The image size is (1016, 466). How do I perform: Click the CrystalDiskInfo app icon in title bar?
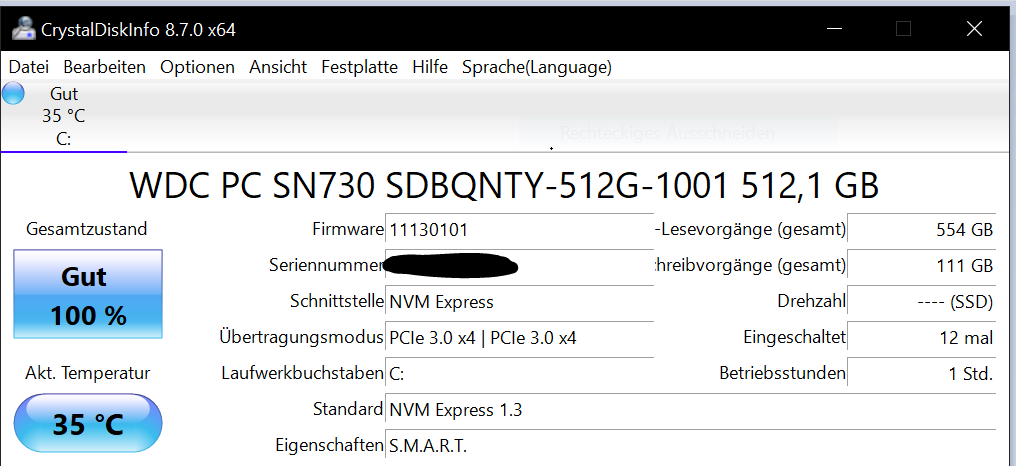click(x=21, y=29)
